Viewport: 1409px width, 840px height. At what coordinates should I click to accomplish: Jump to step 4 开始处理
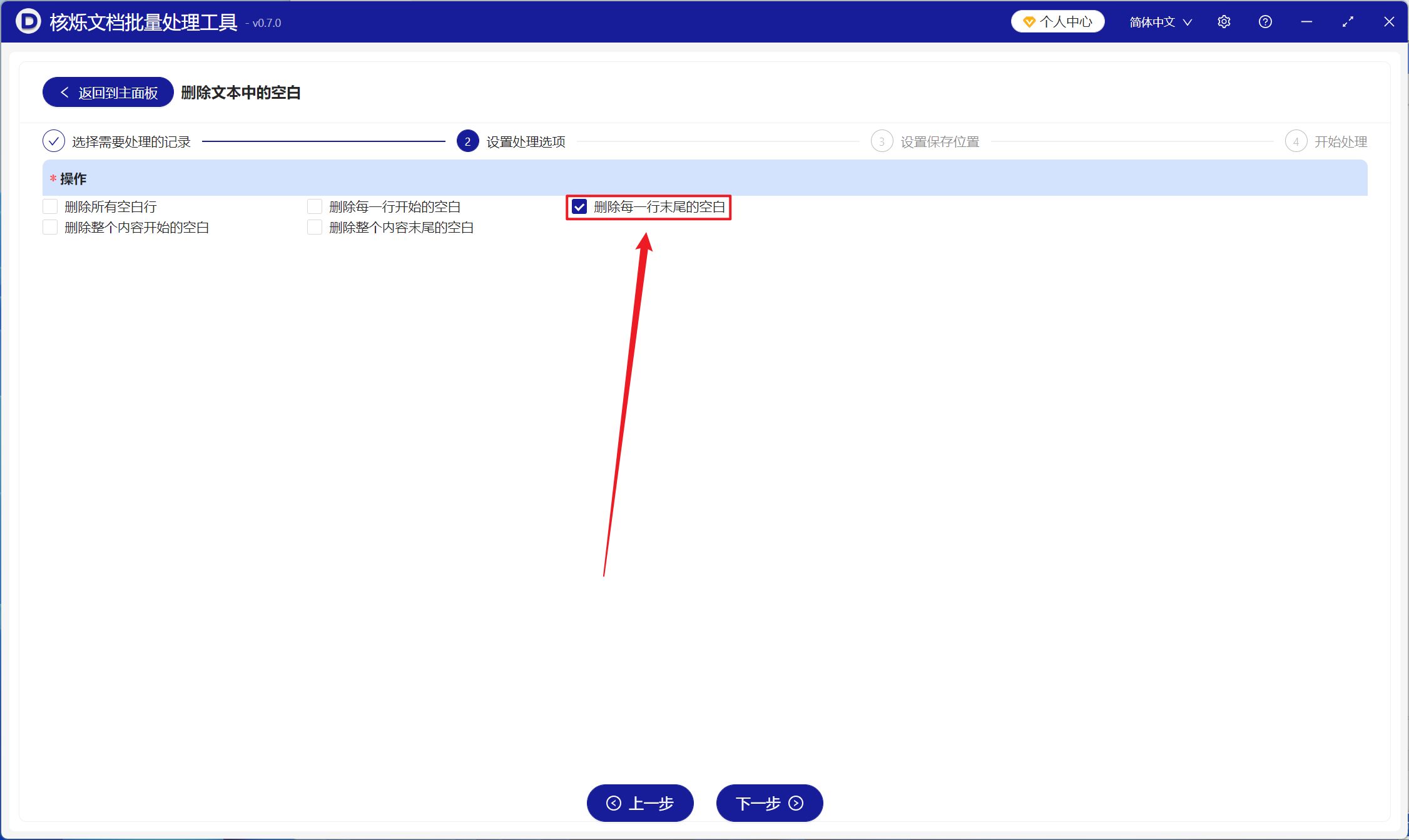tap(1326, 142)
